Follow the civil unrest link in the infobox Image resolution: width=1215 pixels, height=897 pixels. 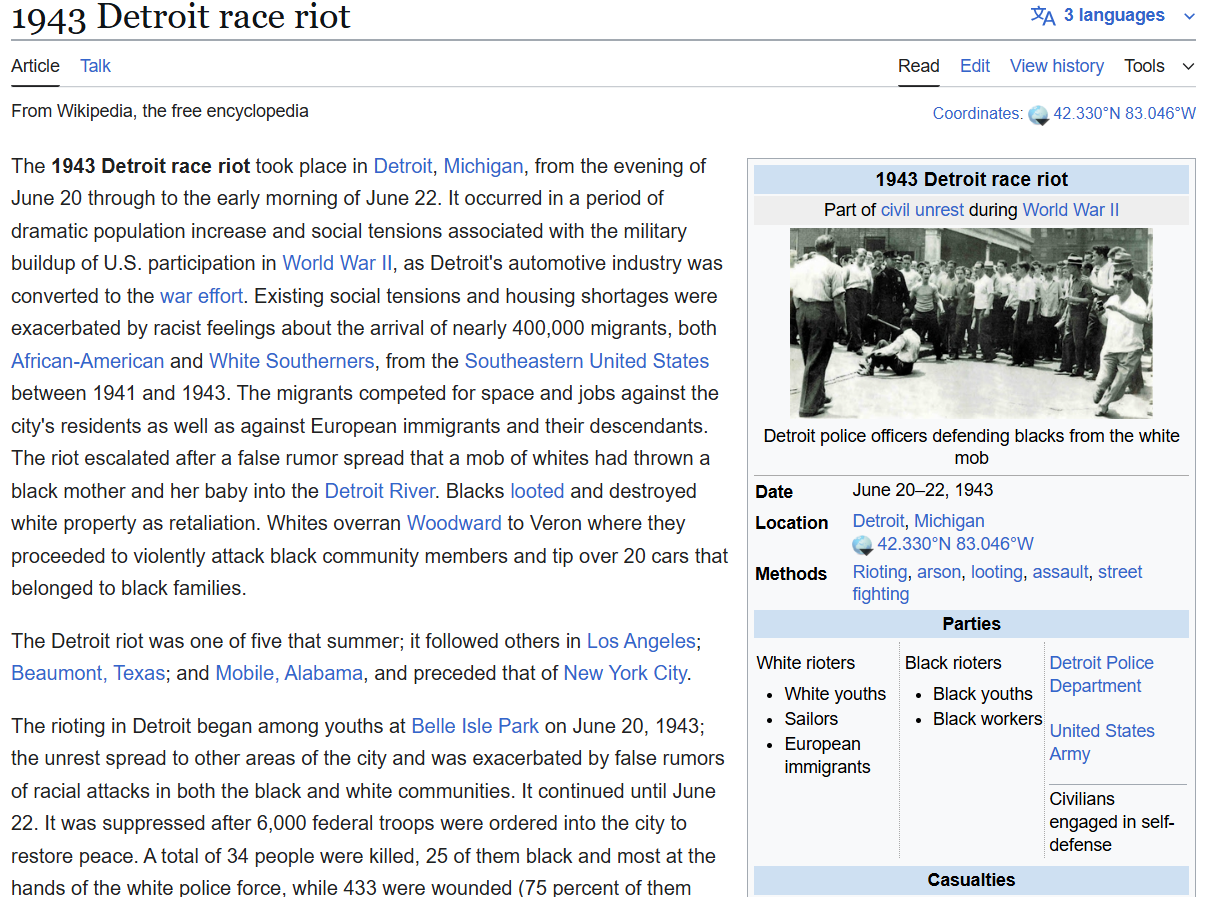point(922,210)
